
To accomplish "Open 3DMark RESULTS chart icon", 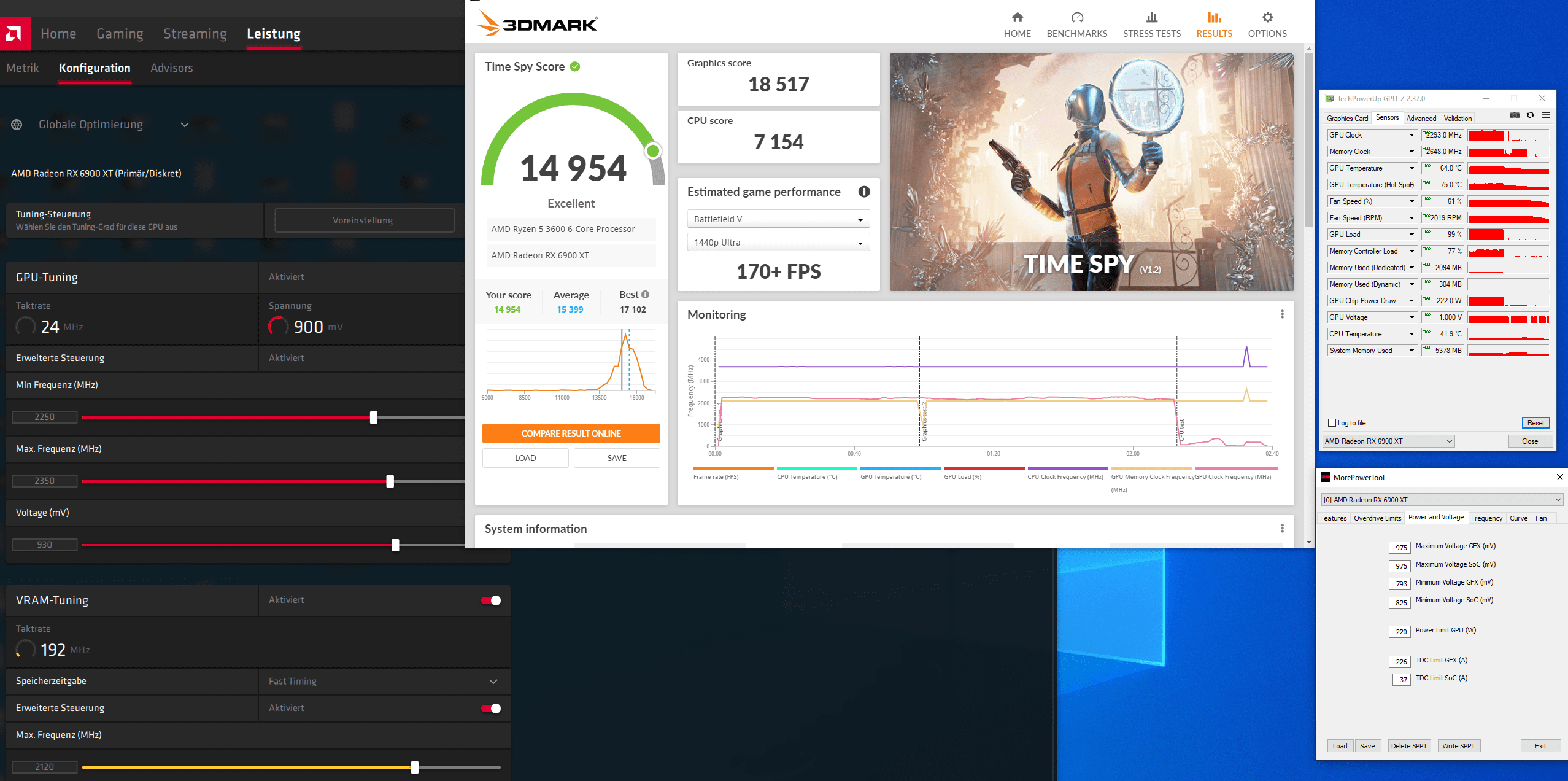I will (x=1214, y=17).
